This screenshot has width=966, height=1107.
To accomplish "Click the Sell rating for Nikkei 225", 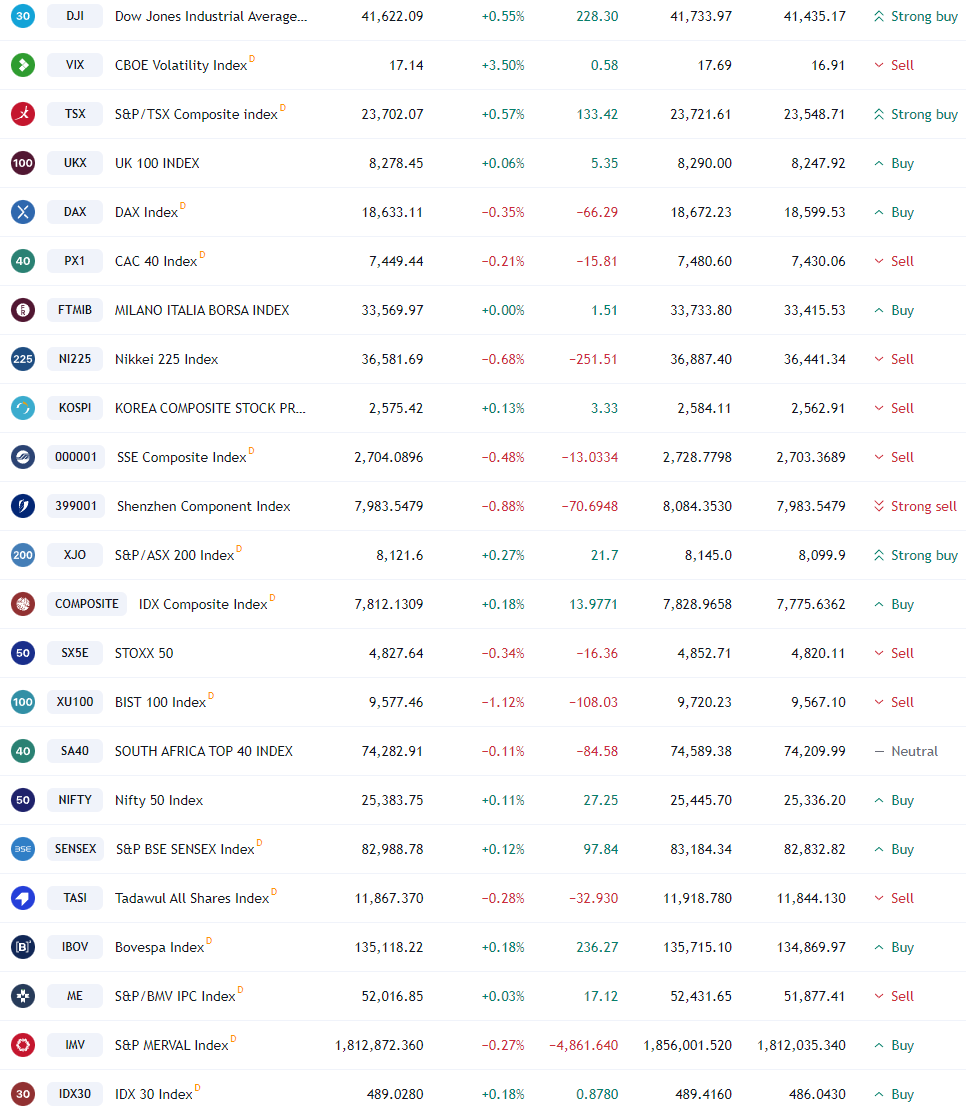I will tap(894, 359).
